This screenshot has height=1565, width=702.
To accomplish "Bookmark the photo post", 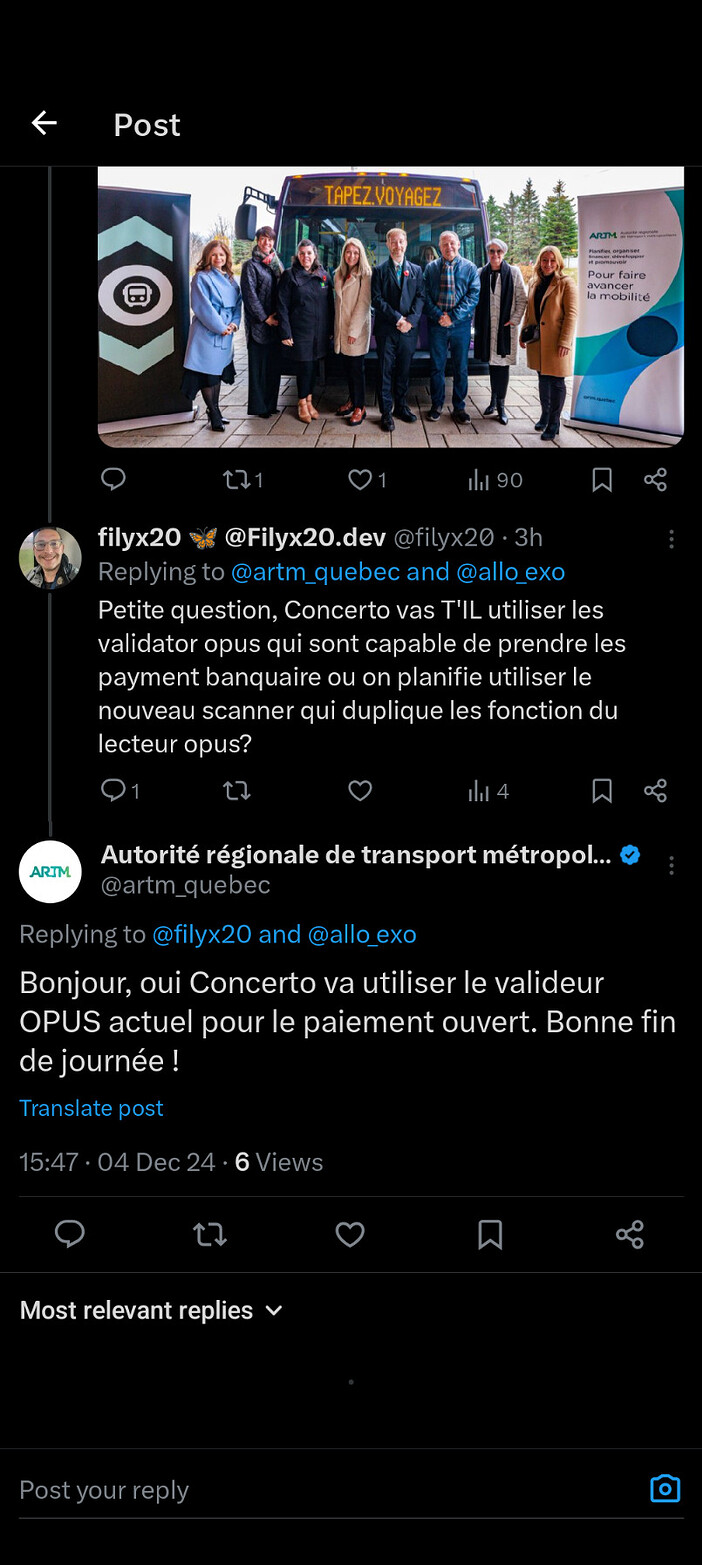I will 602,480.
